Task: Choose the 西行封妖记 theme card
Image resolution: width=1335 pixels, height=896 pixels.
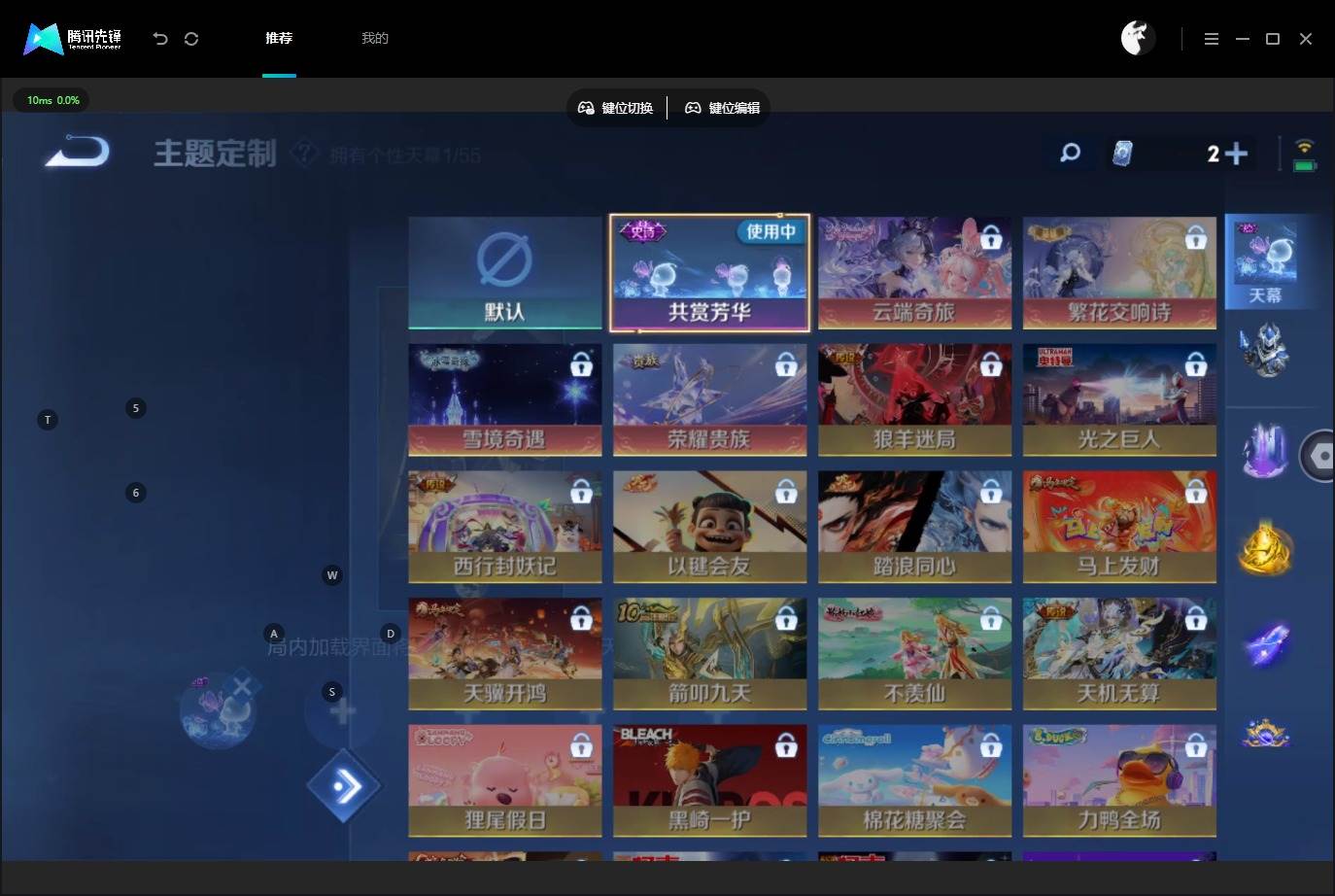Action: (505, 527)
